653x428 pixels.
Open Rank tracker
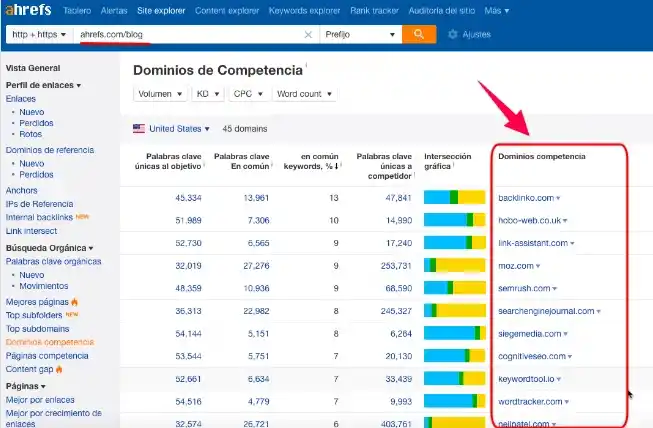pos(374,11)
